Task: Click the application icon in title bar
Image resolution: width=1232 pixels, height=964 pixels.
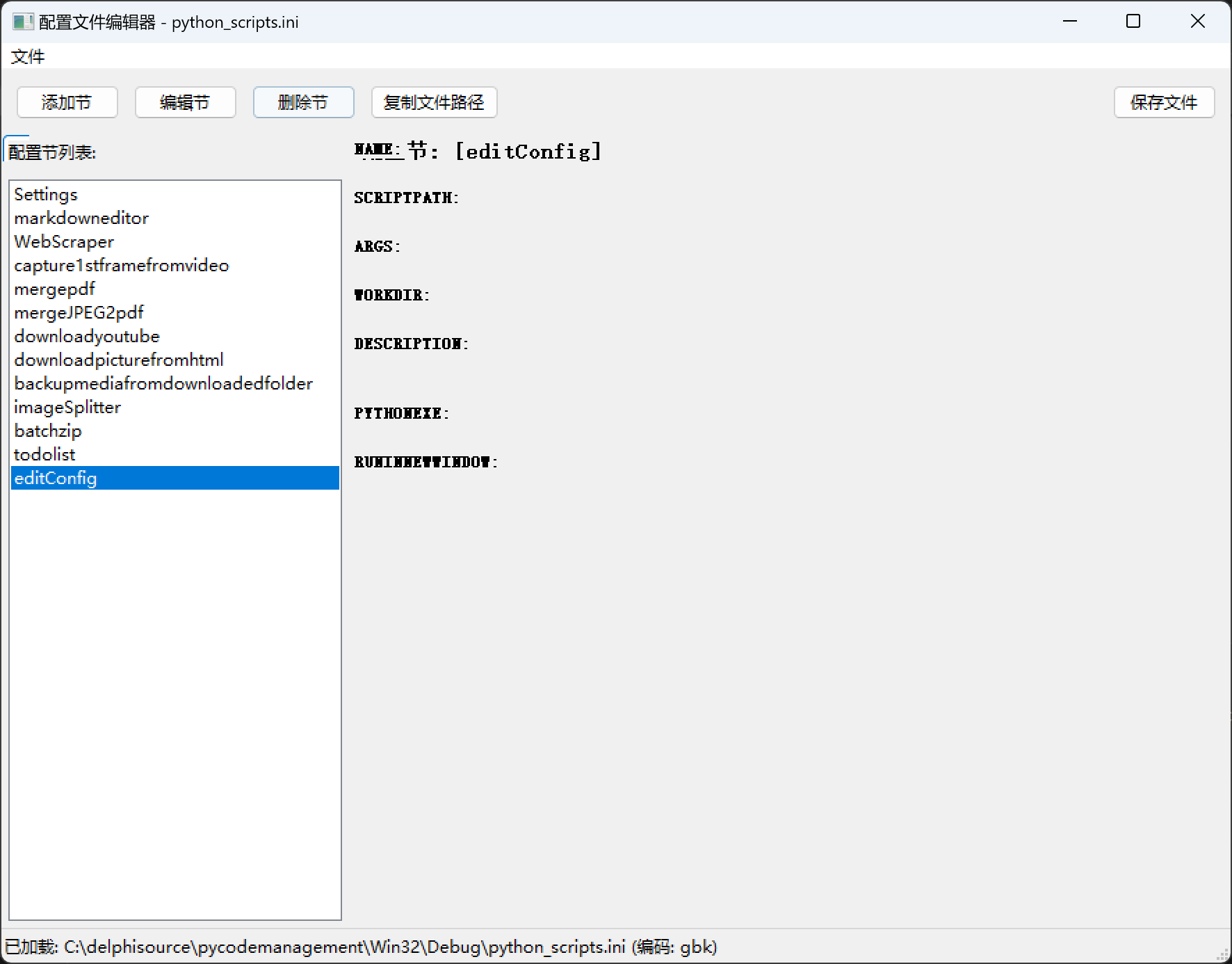Action: point(23,22)
